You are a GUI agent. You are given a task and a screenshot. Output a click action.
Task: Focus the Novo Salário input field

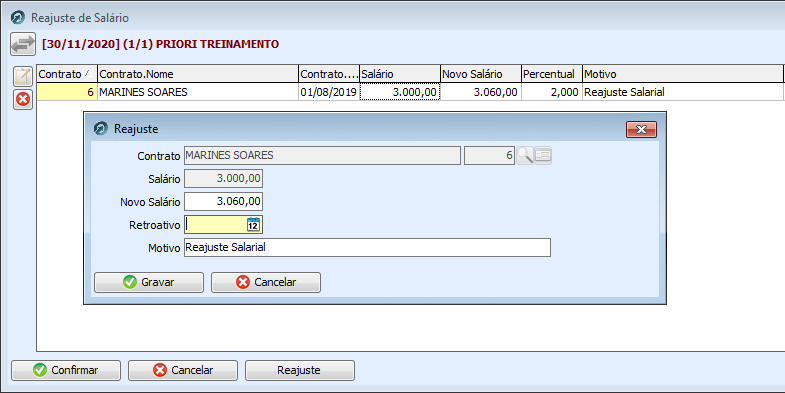point(223,202)
